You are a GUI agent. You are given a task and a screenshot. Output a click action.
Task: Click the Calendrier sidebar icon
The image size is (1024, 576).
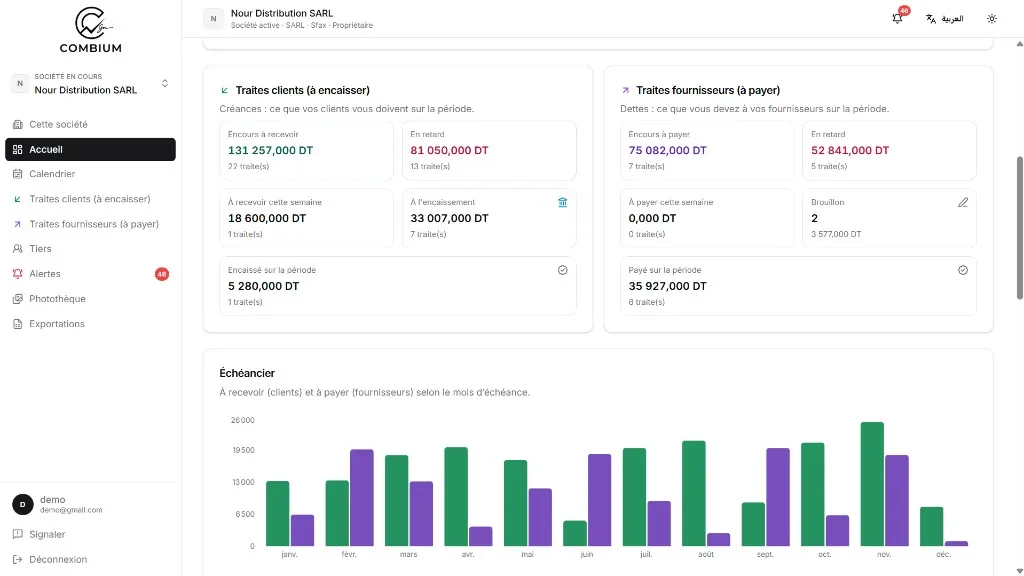[x=18, y=174]
